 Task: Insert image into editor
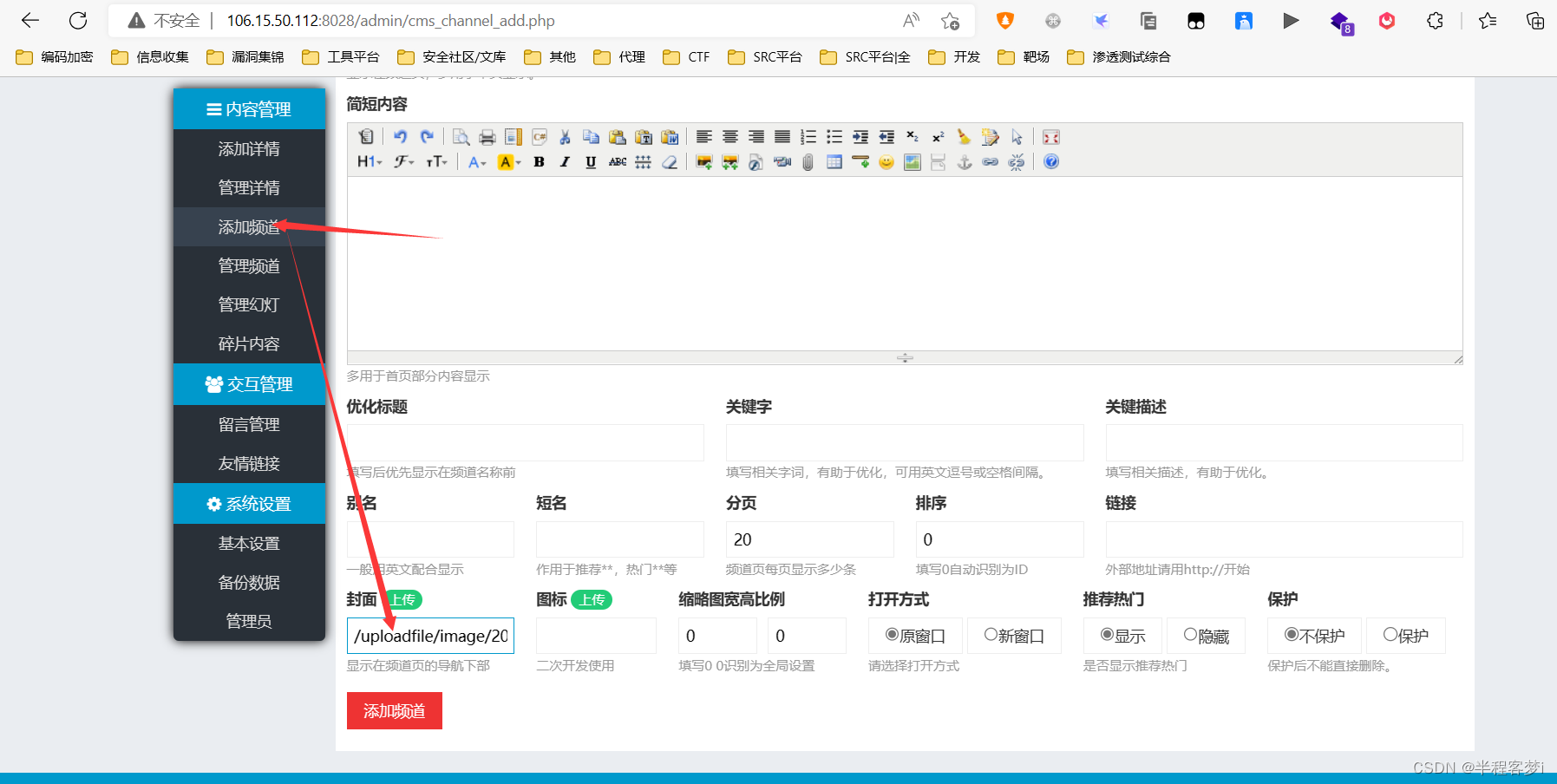click(704, 162)
